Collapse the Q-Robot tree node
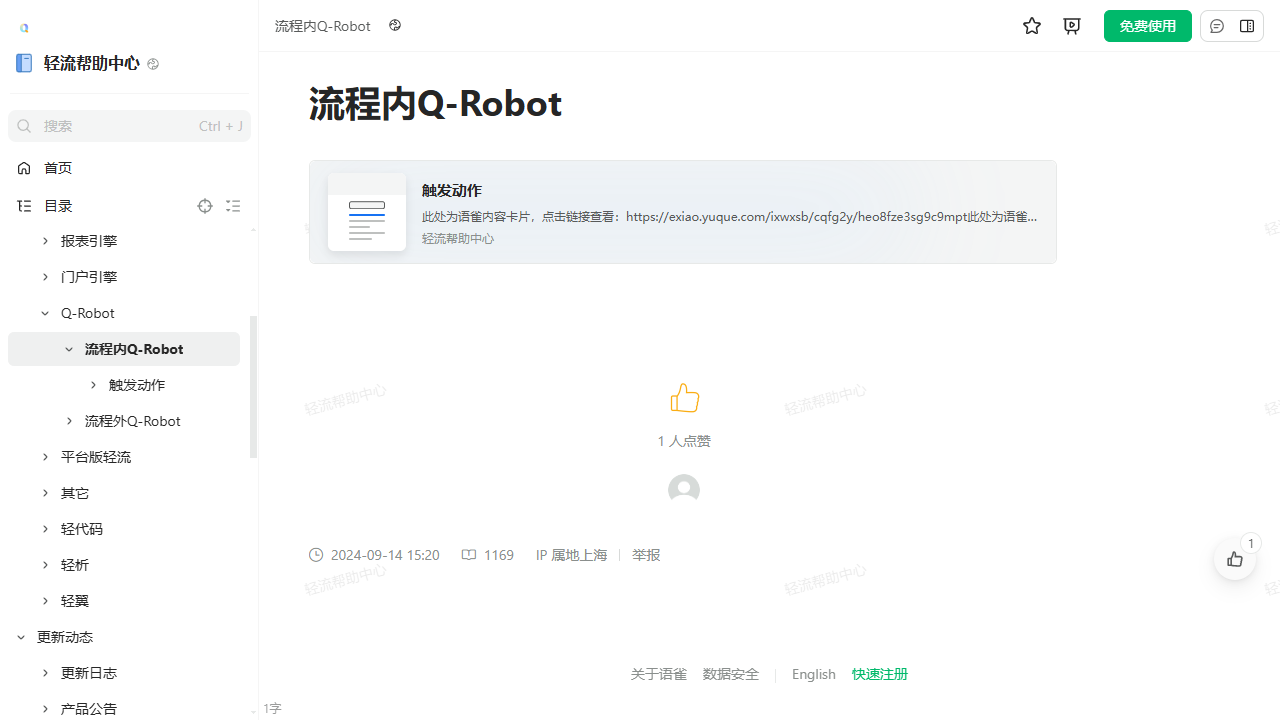The image size is (1280, 720). tap(45, 313)
